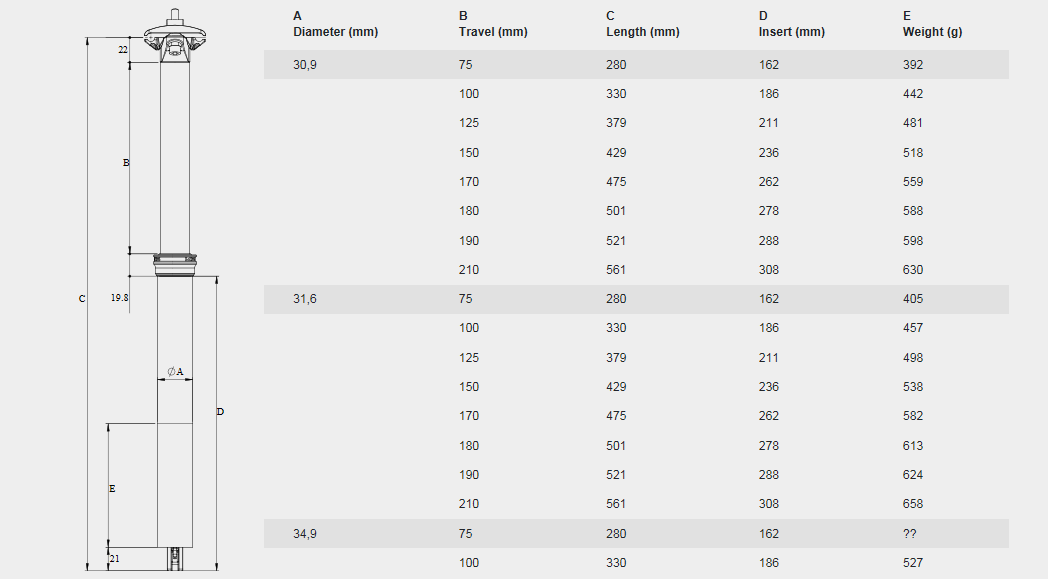Select the 30,9 diameter cell
The image size is (1048, 579).
(x=305, y=65)
